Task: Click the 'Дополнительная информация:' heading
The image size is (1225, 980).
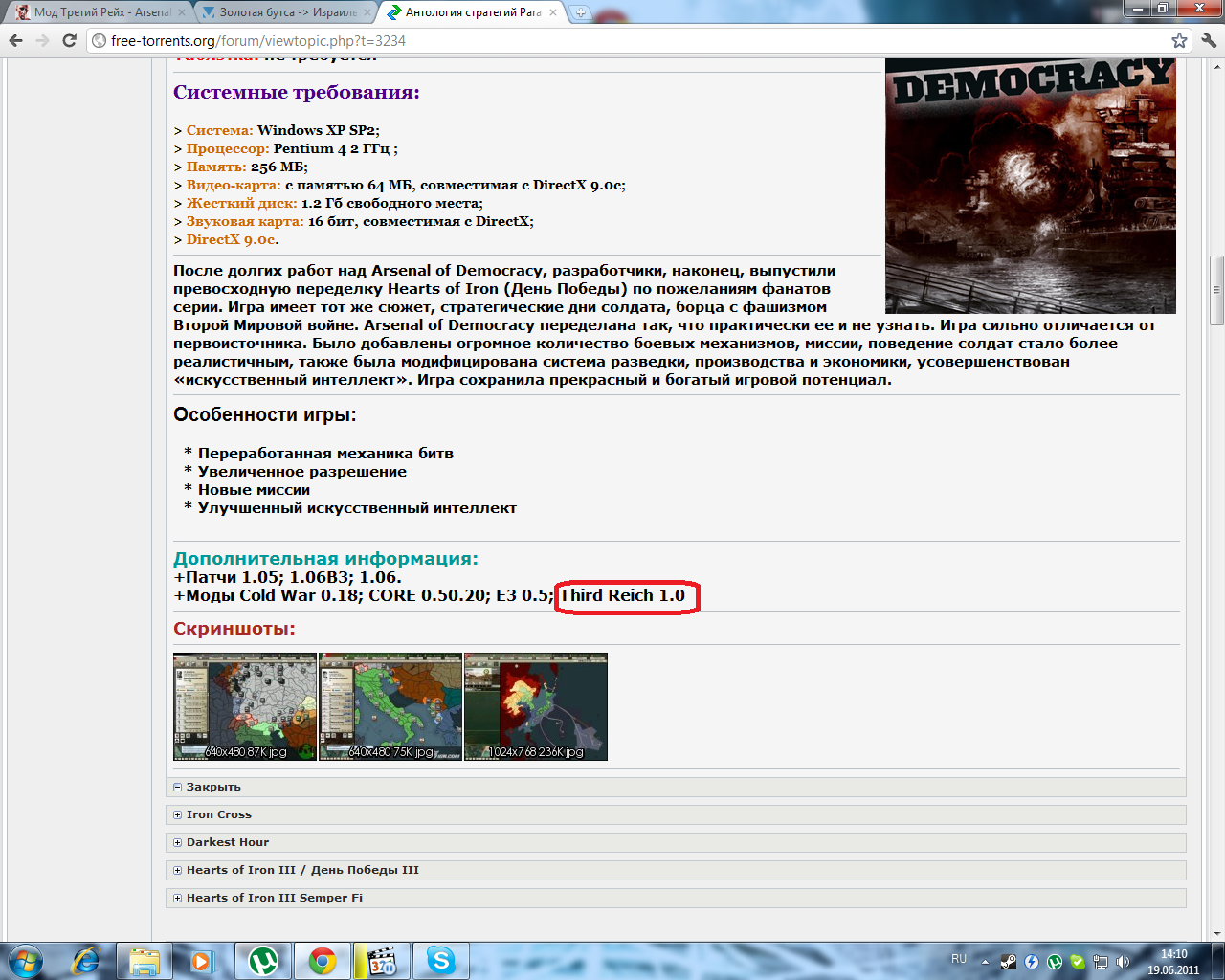Action: [x=325, y=559]
